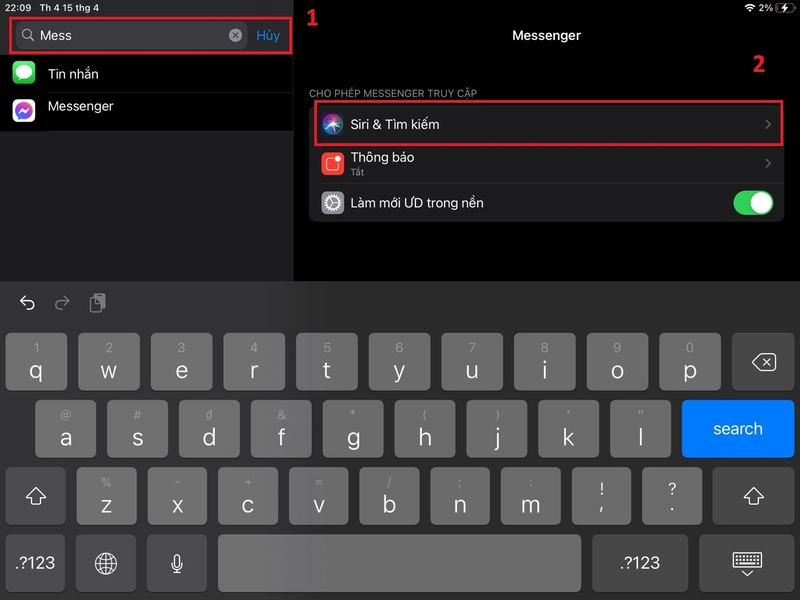Tap the microphone dictation key
Viewport: 800px width, 600px height.
pos(177,563)
